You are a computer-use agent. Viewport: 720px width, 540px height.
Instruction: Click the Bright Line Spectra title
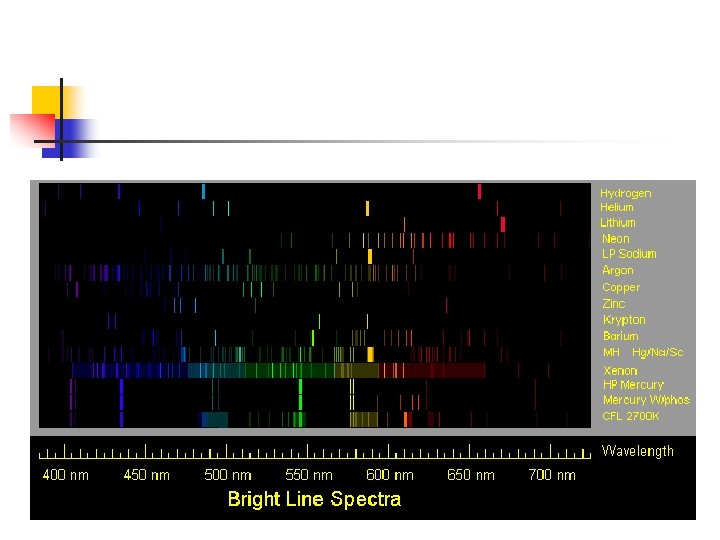tap(314, 499)
